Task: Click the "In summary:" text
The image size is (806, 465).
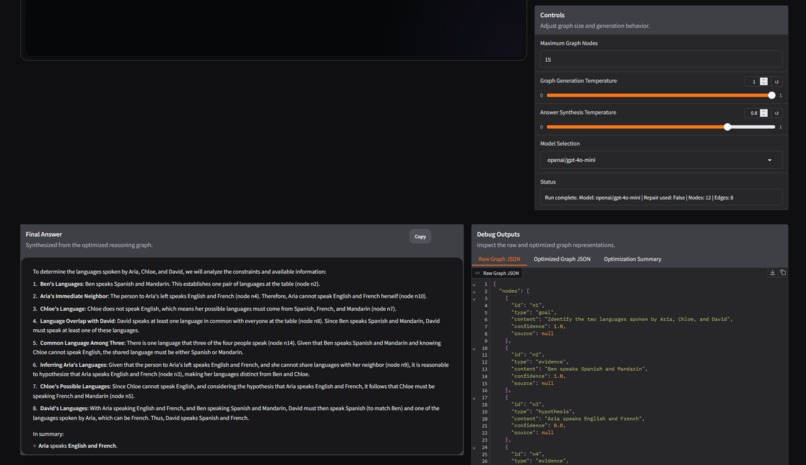Action: pos(48,434)
